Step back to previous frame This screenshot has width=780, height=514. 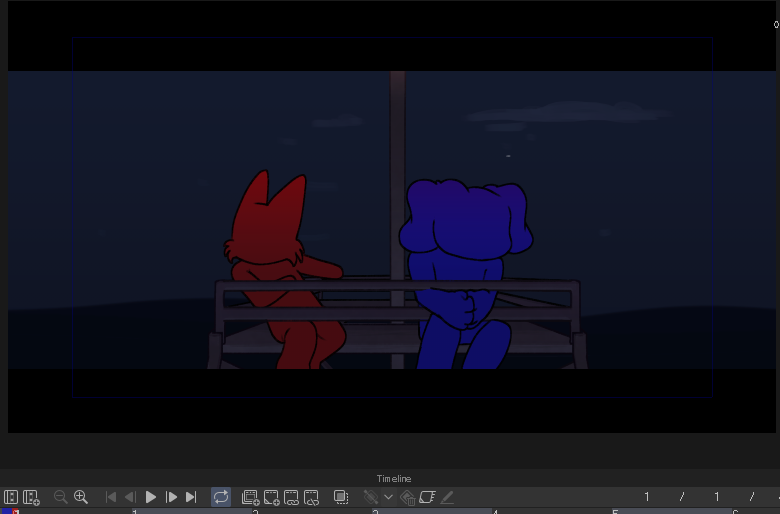[x=130, y=497]
